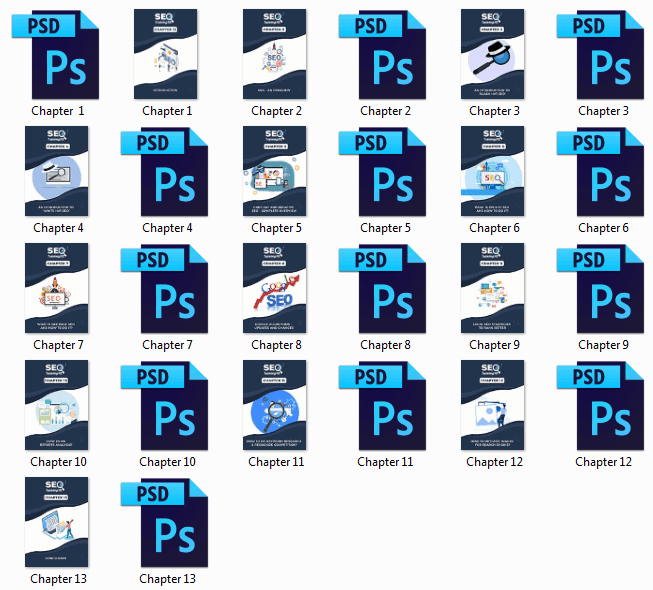Viewport: 653px width, 590px height.
Task: Click the Chapter 10 cover image thumbnail
Action: pos(58,405)
